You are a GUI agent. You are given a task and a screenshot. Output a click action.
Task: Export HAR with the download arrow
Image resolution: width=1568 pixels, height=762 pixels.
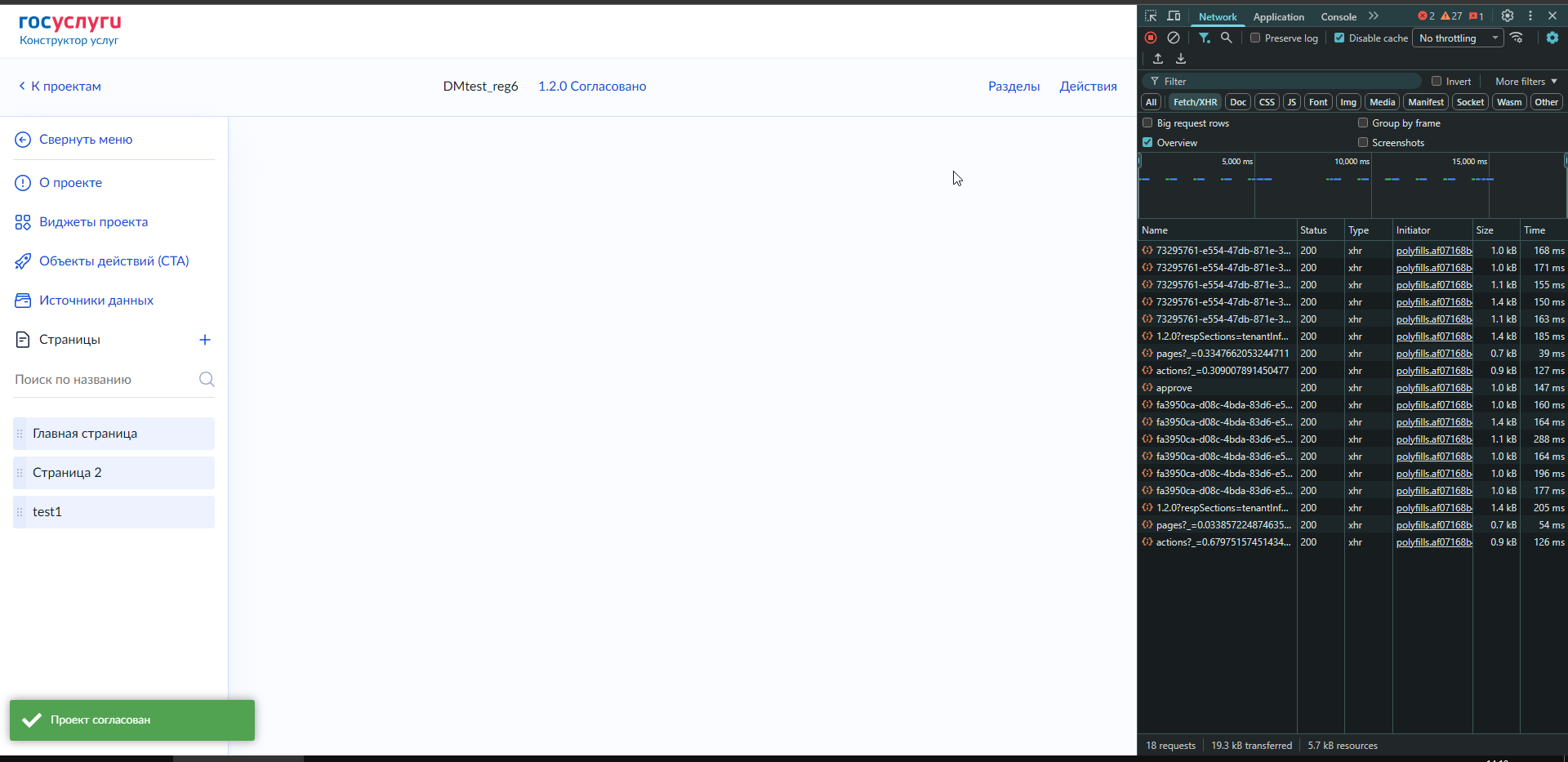click(1181, 59)
